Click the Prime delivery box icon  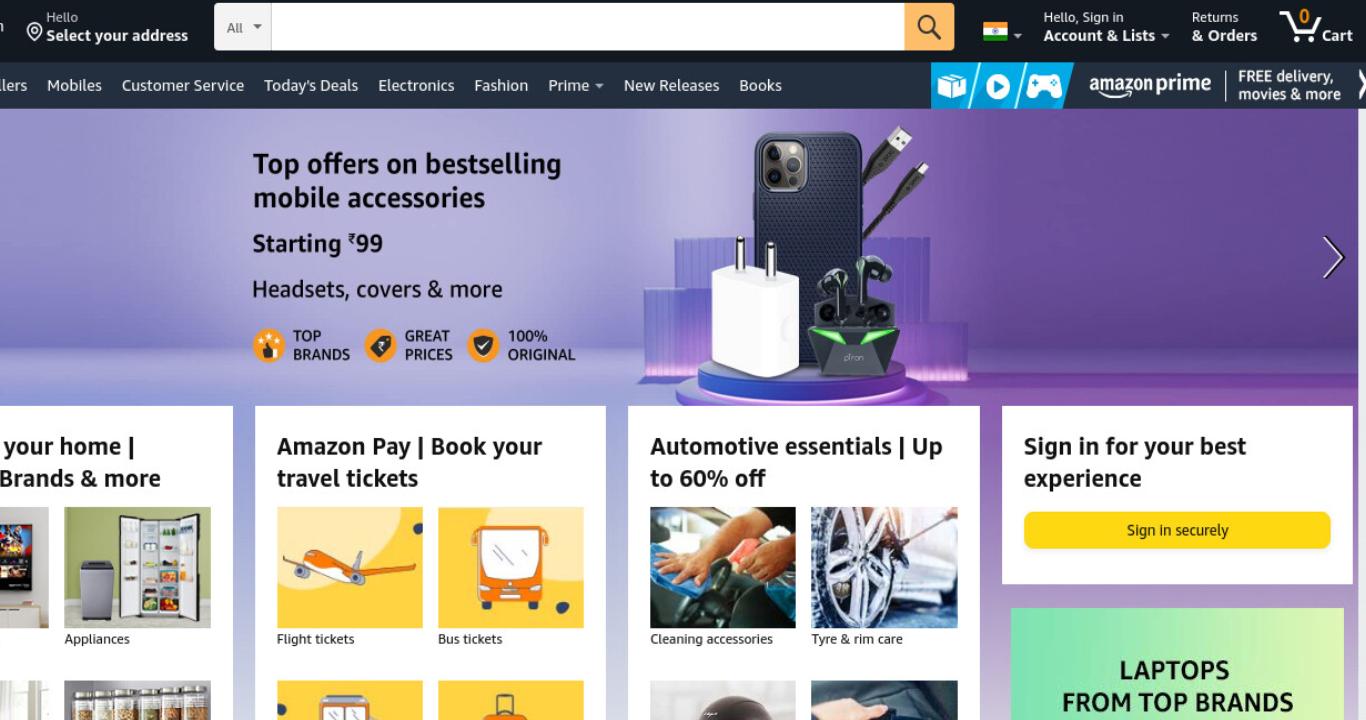tap(952, 86)
